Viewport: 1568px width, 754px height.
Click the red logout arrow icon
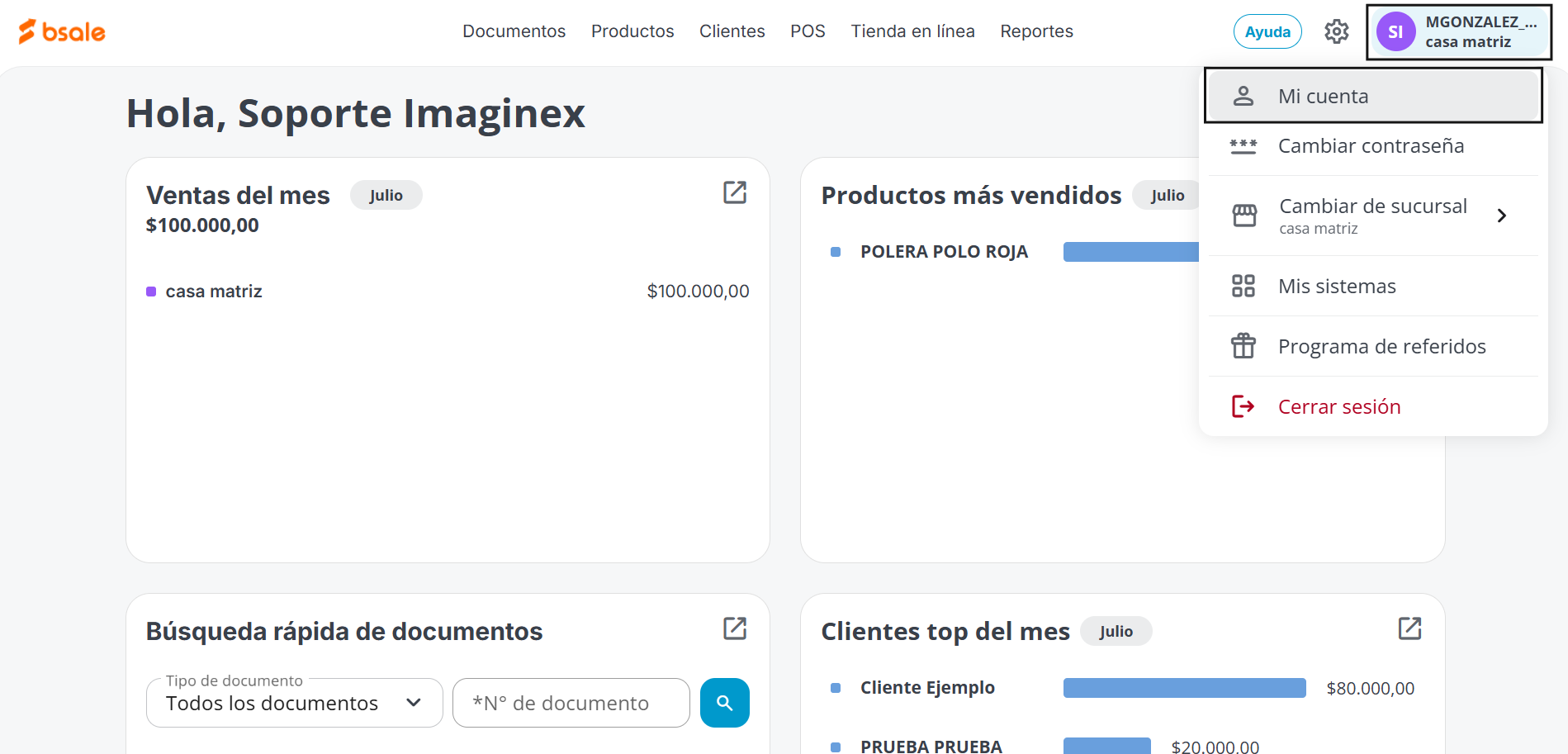(x=1243, y=406)
